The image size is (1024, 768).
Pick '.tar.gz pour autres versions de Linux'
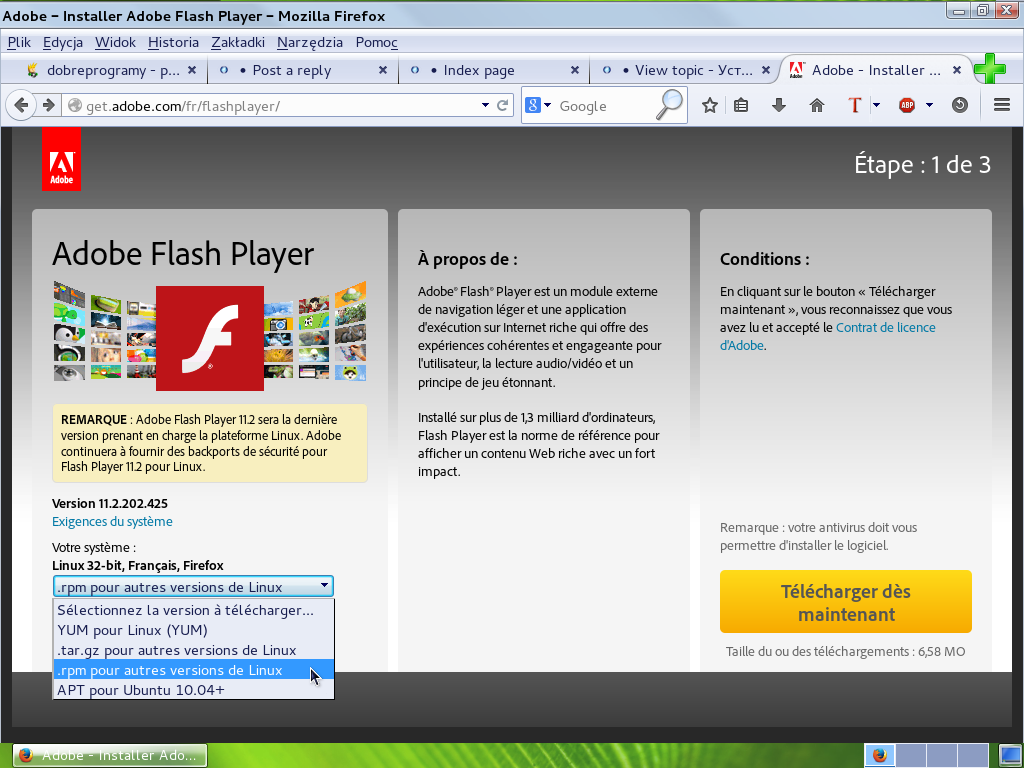(176, 650)
